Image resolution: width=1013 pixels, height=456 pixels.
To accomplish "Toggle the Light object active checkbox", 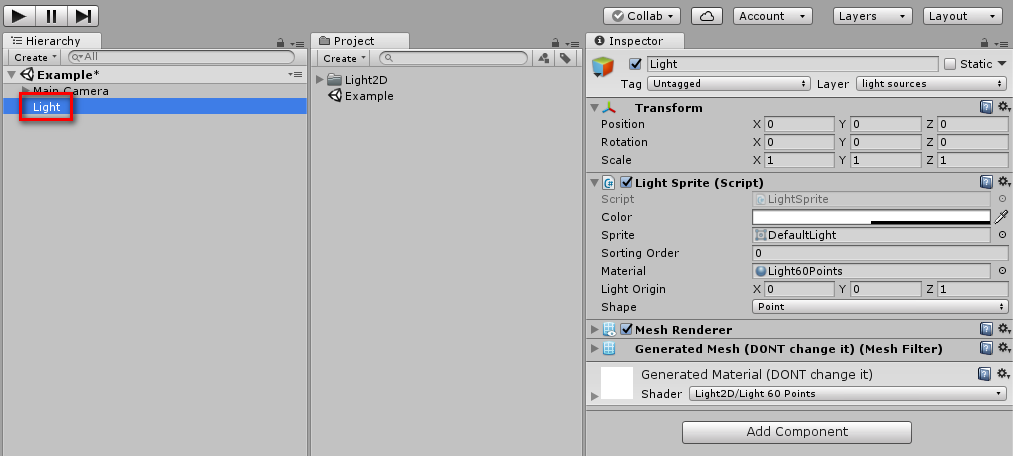I will (x=636, y=64).
